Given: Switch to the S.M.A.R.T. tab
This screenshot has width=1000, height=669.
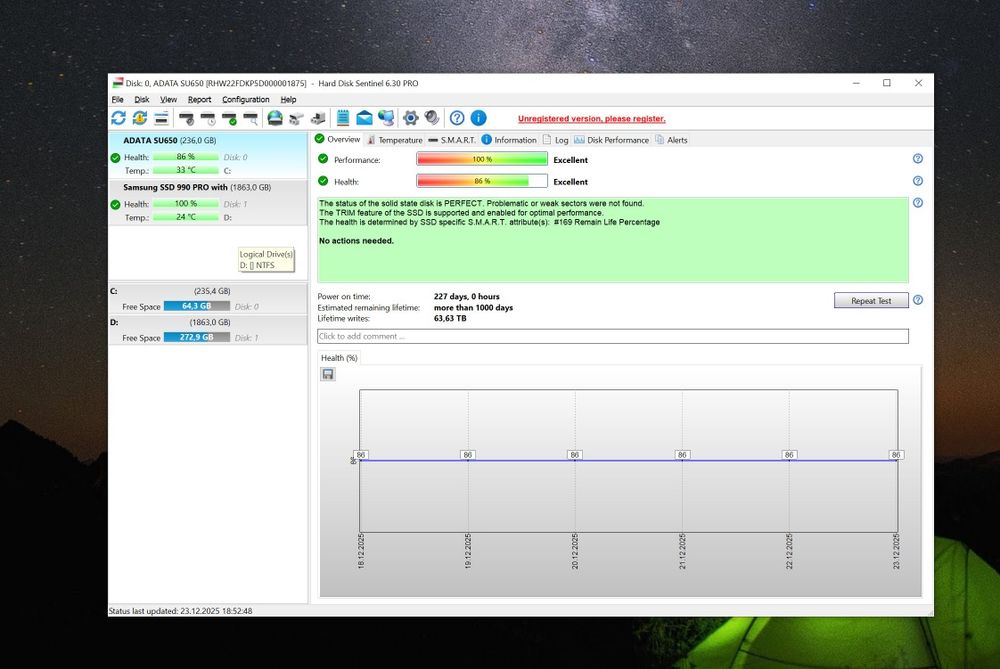Looking at the screenshot, I should [452, 140].
